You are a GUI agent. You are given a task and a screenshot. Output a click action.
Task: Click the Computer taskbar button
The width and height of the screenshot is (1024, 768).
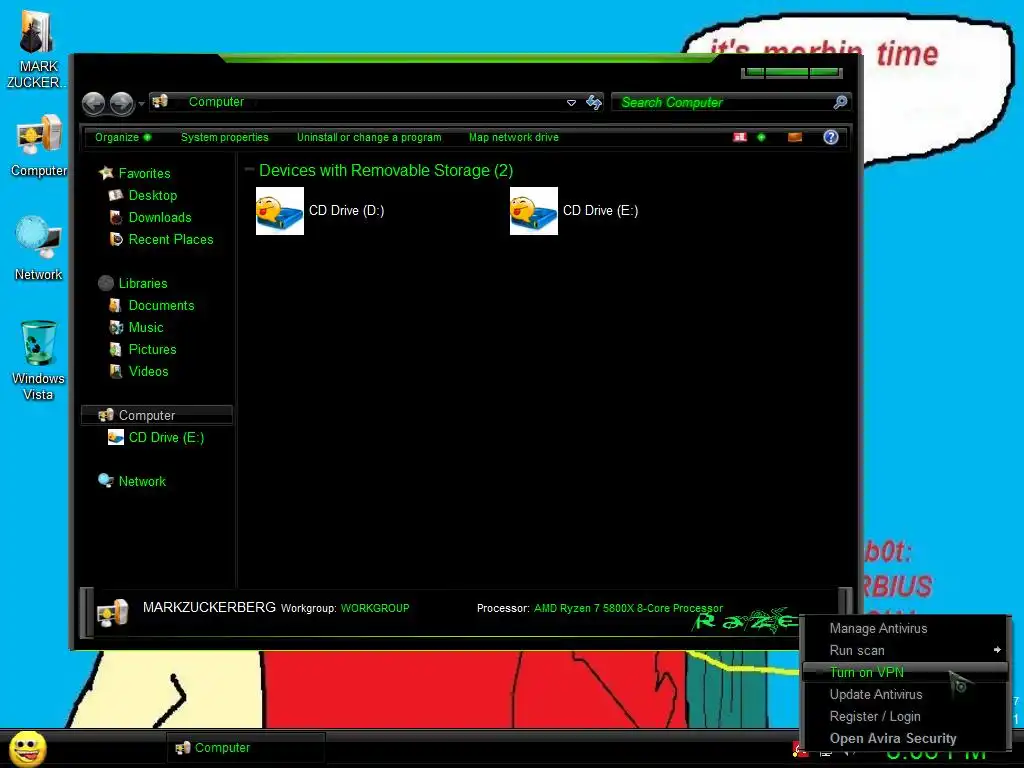(x=246, y=748)
